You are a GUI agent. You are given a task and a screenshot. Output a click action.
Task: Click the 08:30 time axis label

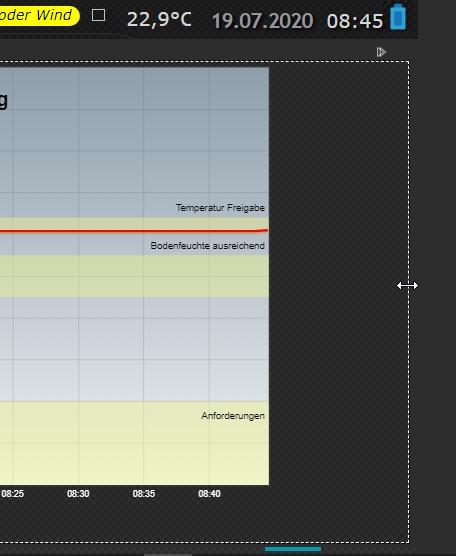click(78, 494)
